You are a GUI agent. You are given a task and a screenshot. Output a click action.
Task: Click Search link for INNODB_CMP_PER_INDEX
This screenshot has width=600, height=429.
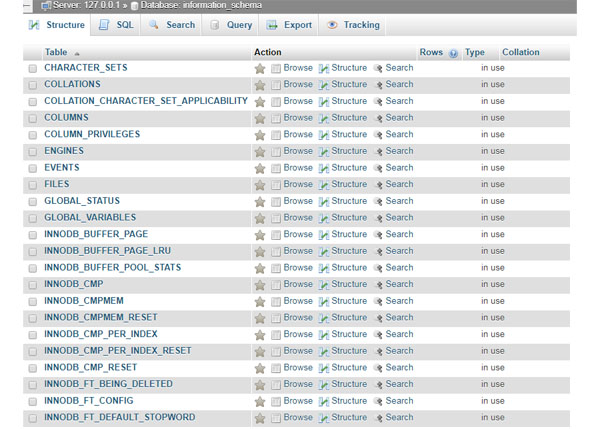[399, 334]
